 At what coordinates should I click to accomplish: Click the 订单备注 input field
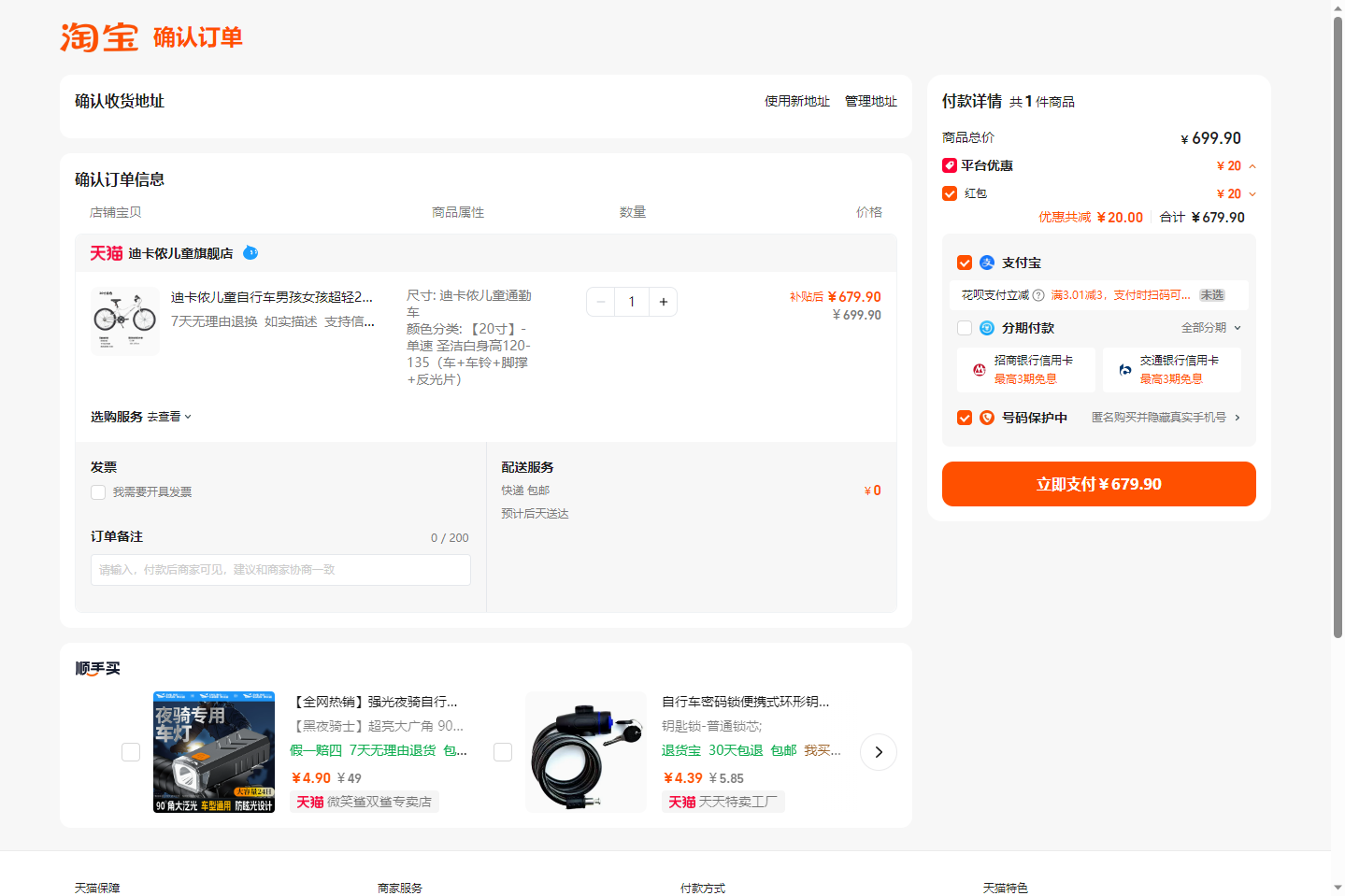click(280, 570)
